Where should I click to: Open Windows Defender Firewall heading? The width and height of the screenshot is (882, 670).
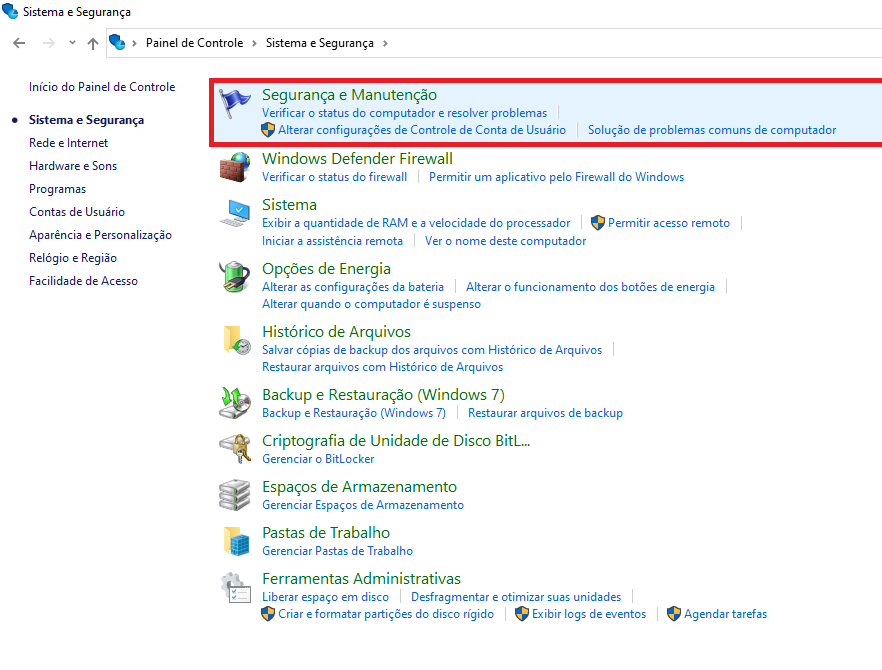357,159
